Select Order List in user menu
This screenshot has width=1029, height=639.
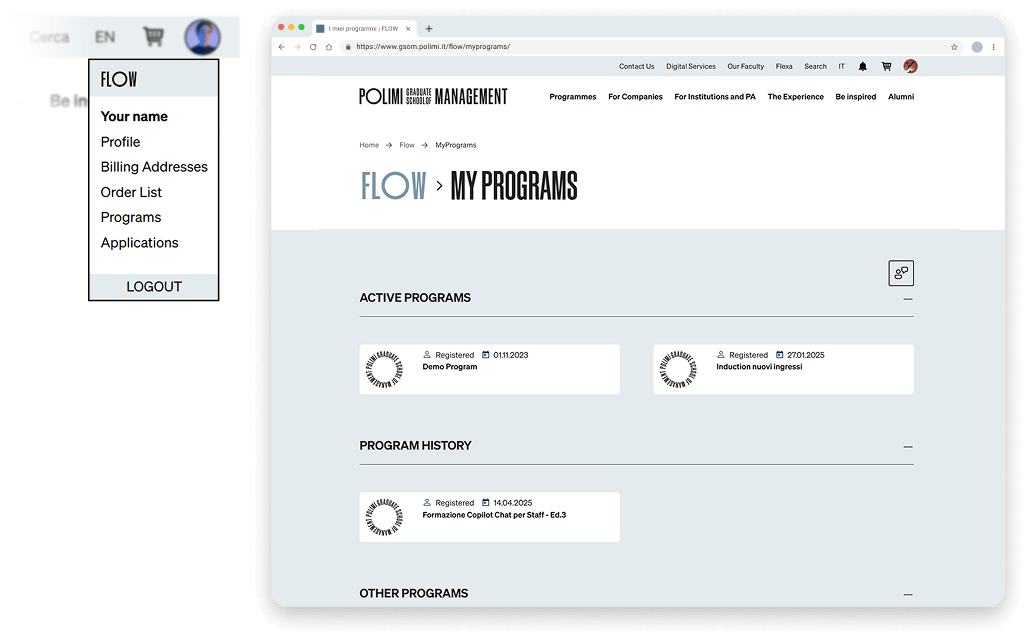click(131, 192)
